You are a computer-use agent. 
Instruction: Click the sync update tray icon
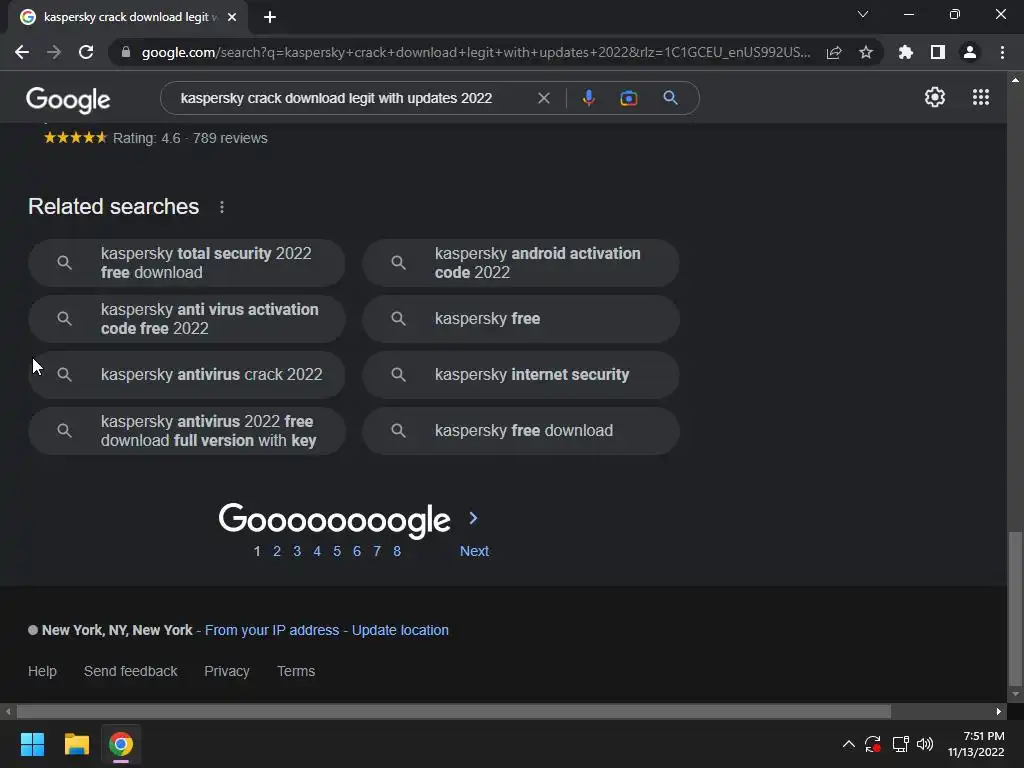pyautogui.click(x=873, y=744)
